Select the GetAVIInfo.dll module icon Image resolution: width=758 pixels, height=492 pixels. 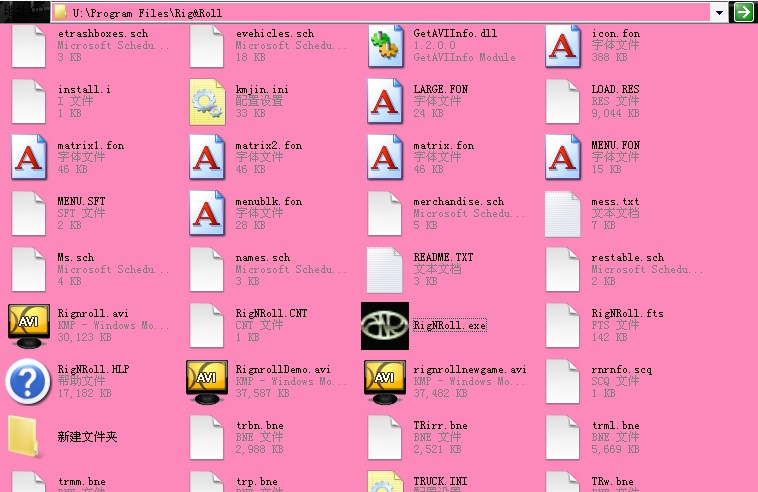coord(385,45)
